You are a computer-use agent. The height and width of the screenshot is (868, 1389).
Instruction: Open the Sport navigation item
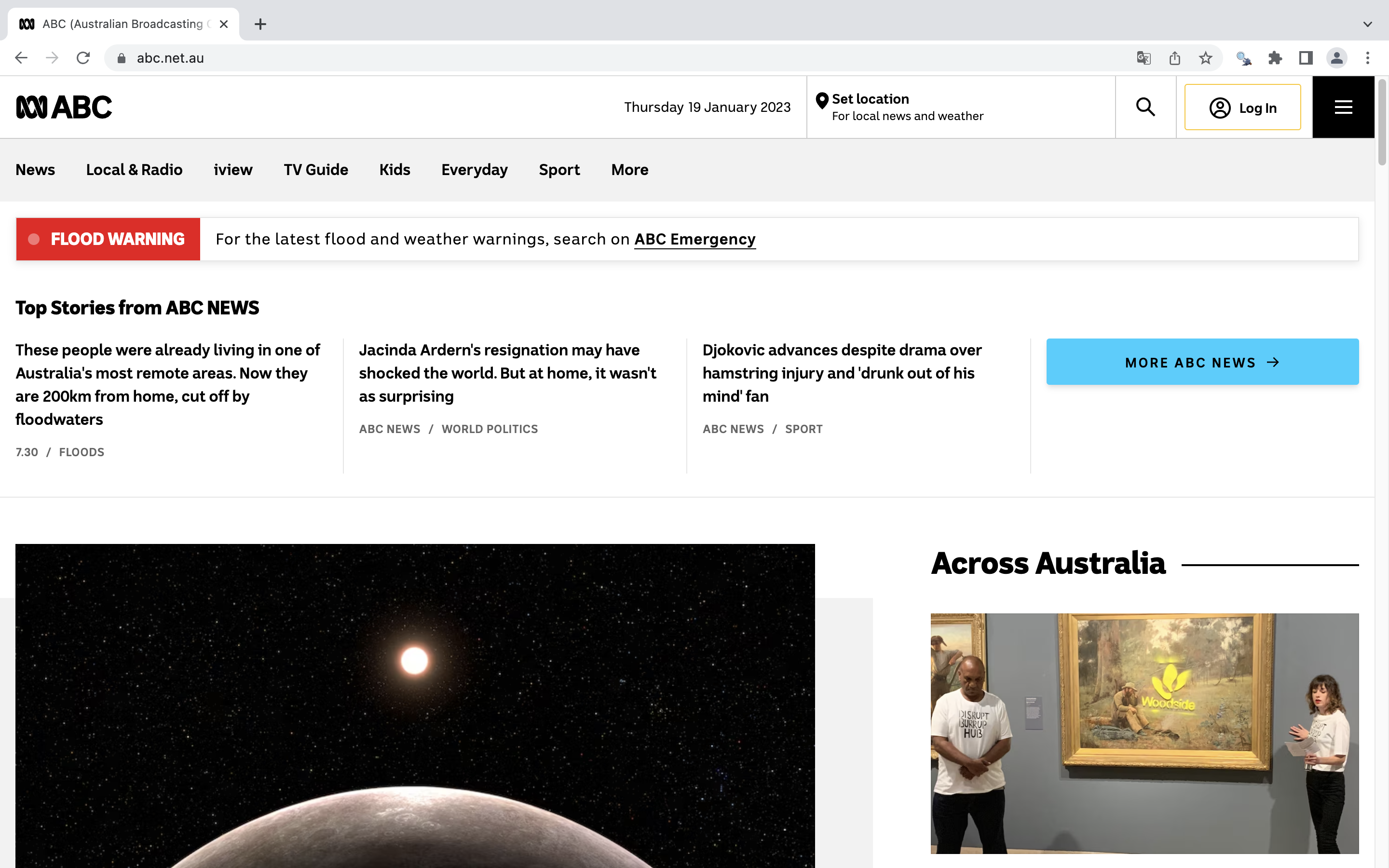tap(559, 170)
